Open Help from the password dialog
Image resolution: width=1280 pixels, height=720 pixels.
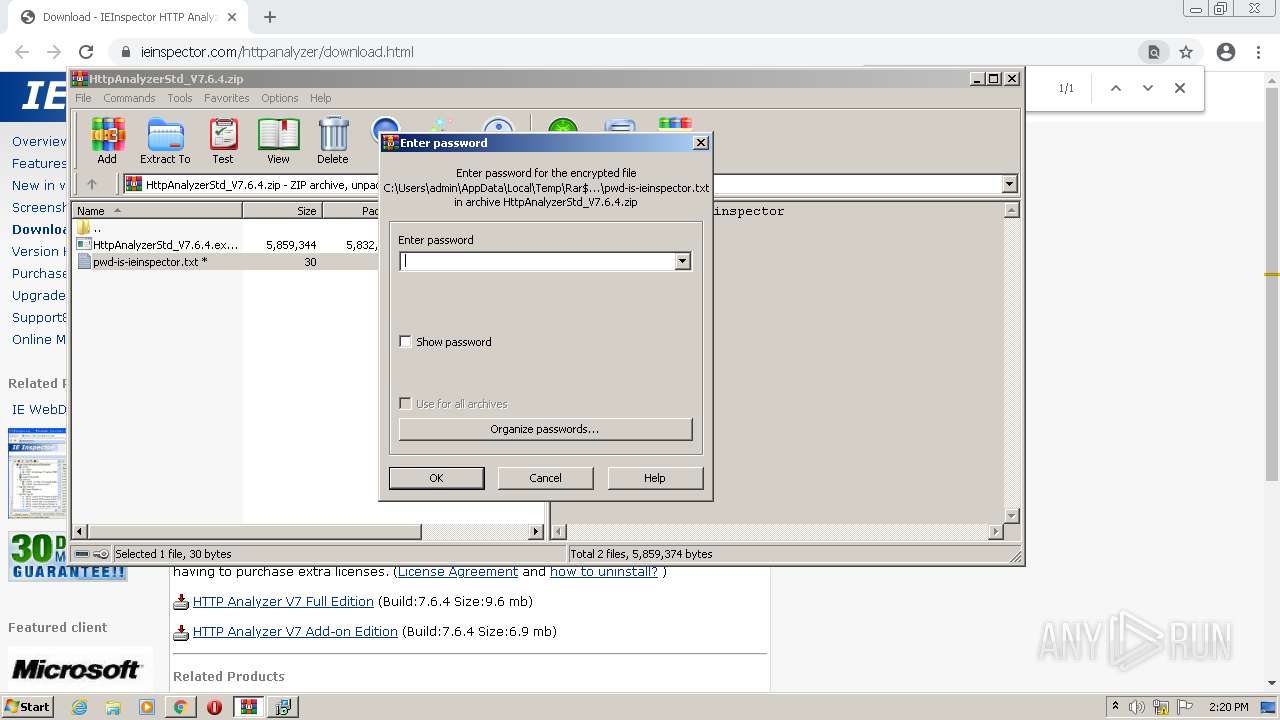(655, 478)
